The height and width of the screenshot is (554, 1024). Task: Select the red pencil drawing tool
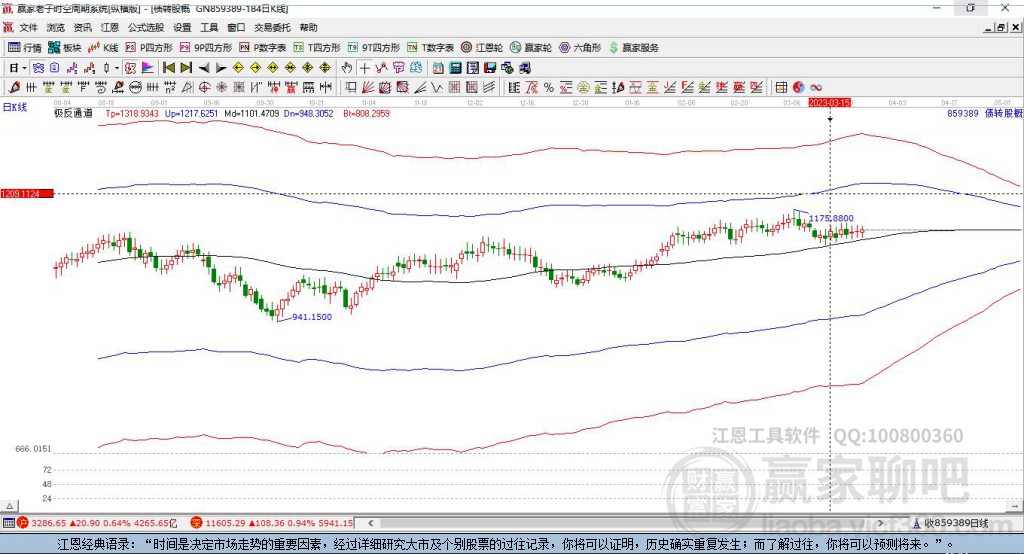coord(13,87)
